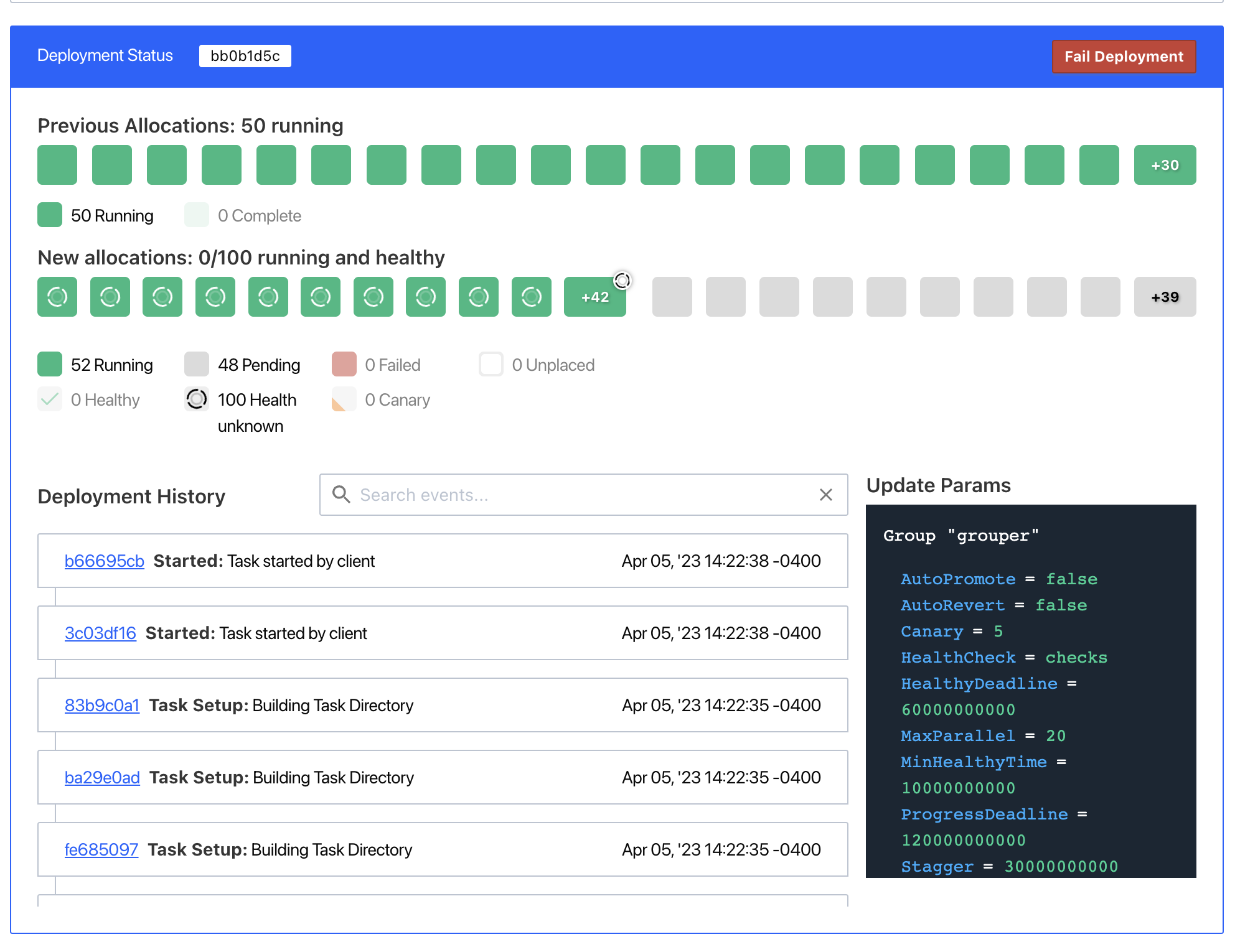This screenshot has width=1240, height=952.
Task: Expand the '+42' running allocations group
Action: coord(594,297)
